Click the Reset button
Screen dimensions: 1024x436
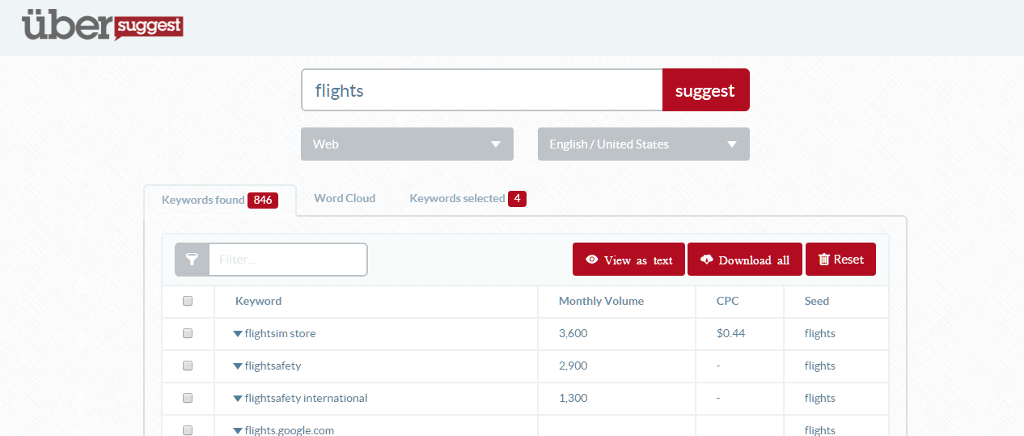pyautogui.click(x=840, y=260)
